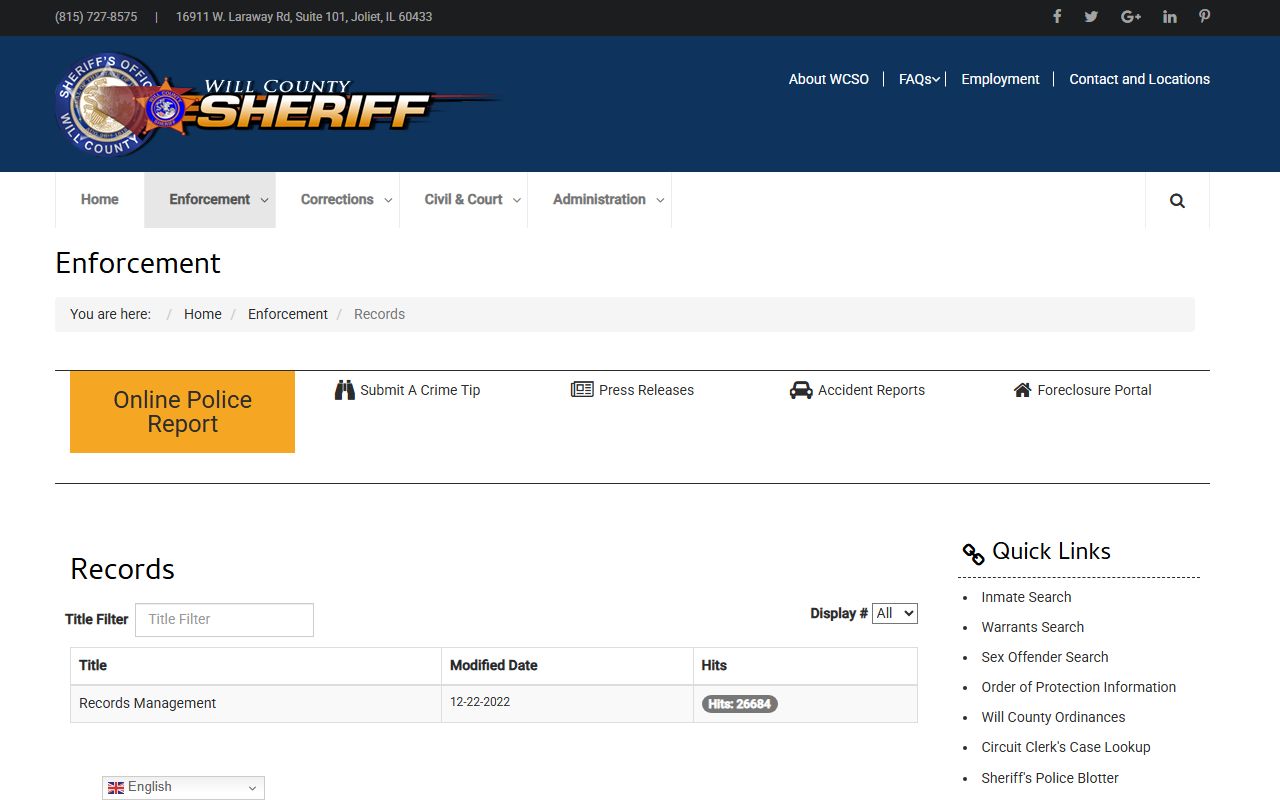
Task: Open the LinkedIn social icon
Action: (1169, 16)
